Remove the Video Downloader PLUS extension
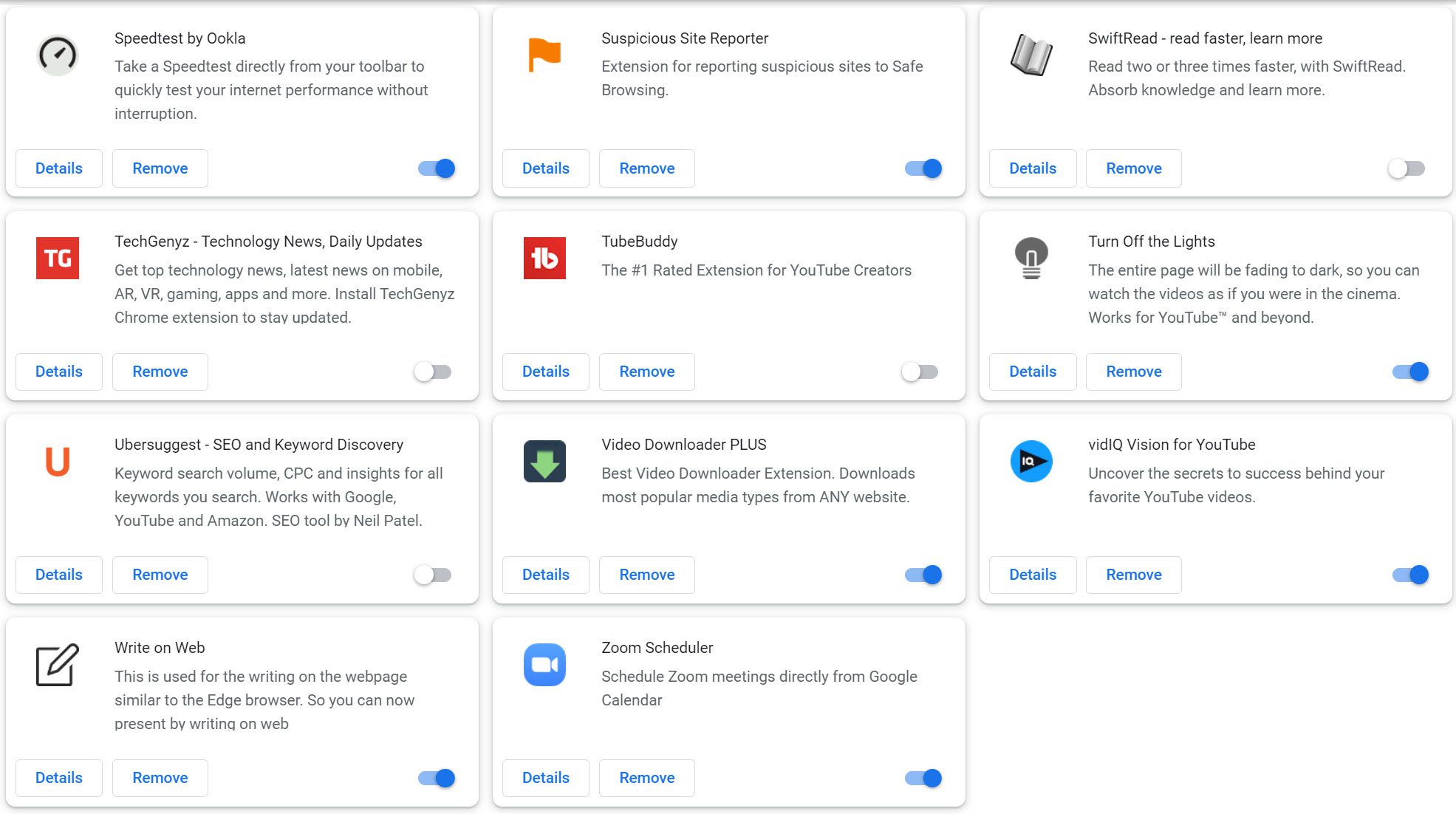The width and height of the screenshot is (1456, 814). pos(646,575)
